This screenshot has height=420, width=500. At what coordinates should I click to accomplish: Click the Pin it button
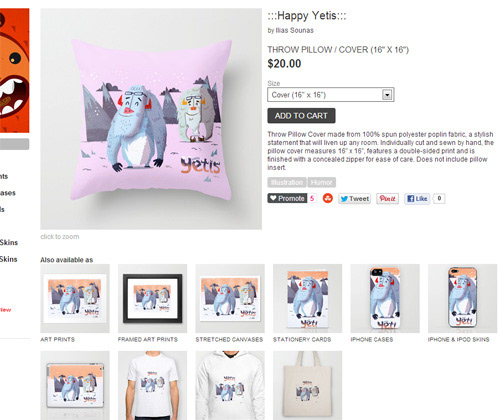387,199
